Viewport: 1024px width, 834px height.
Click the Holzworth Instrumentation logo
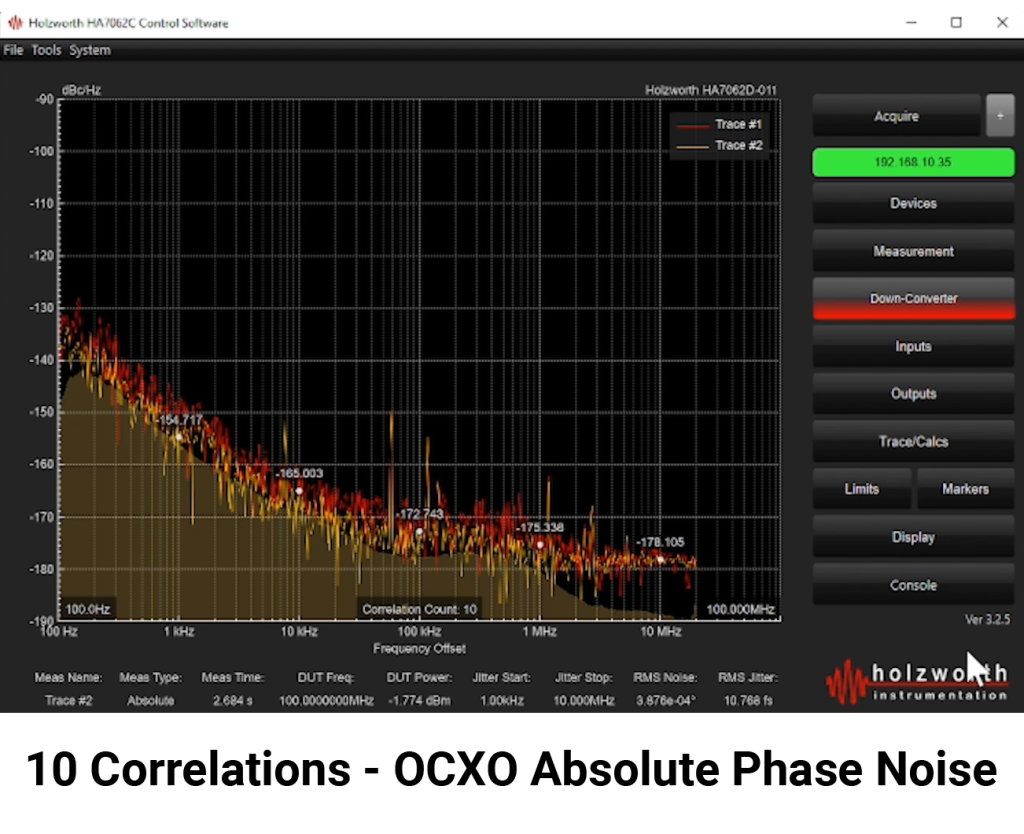[x=917, y=681]
